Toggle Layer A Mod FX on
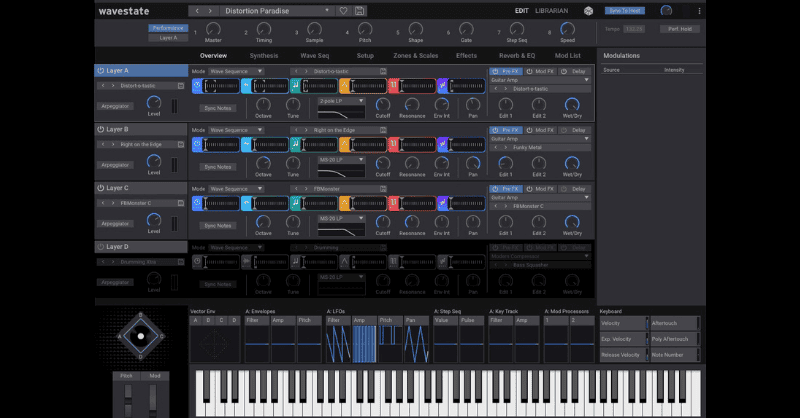 (540, 71)
